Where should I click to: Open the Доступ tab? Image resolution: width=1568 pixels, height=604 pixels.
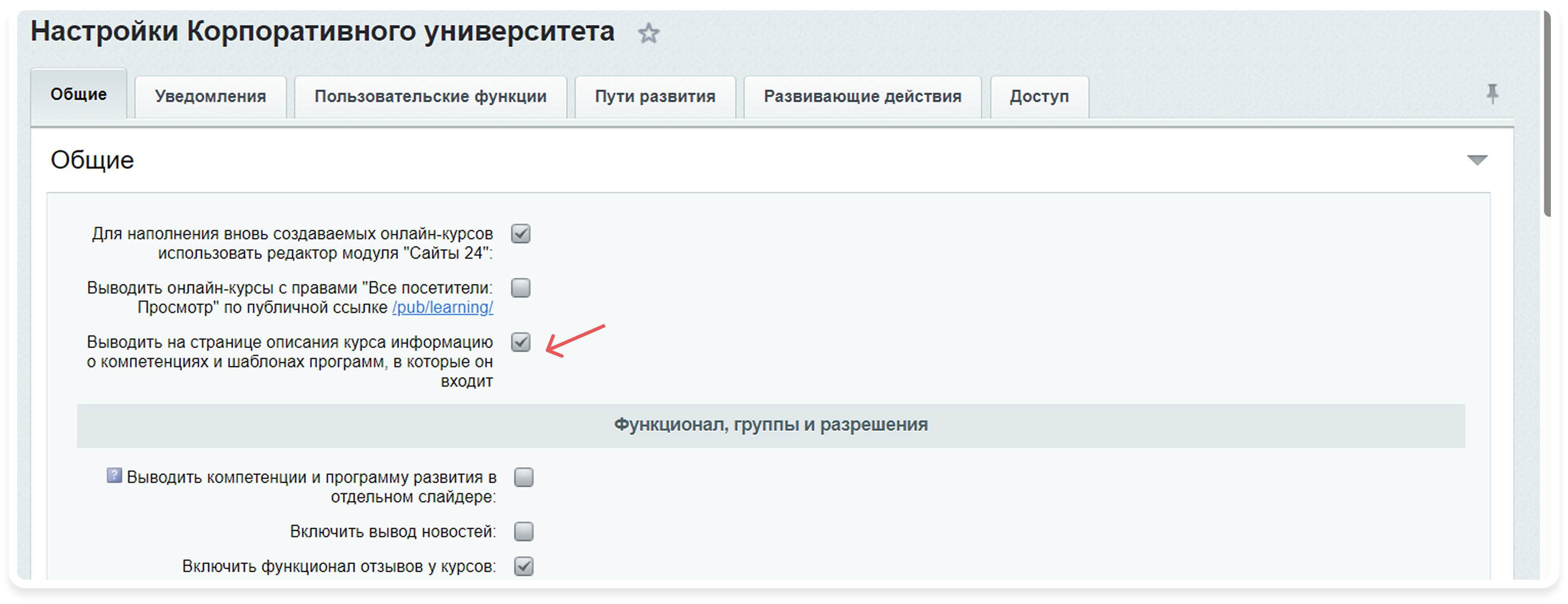tap(1039, 96)
